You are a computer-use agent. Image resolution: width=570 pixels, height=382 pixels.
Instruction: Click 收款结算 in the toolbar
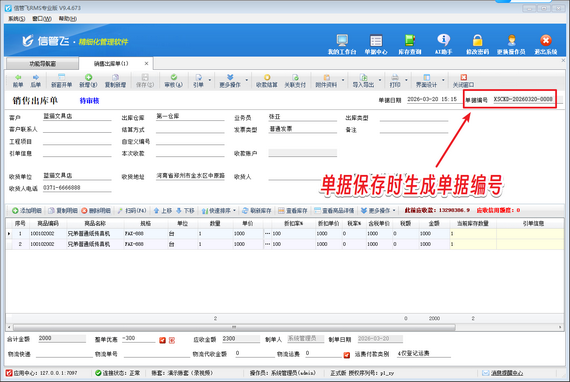(267, 81)
